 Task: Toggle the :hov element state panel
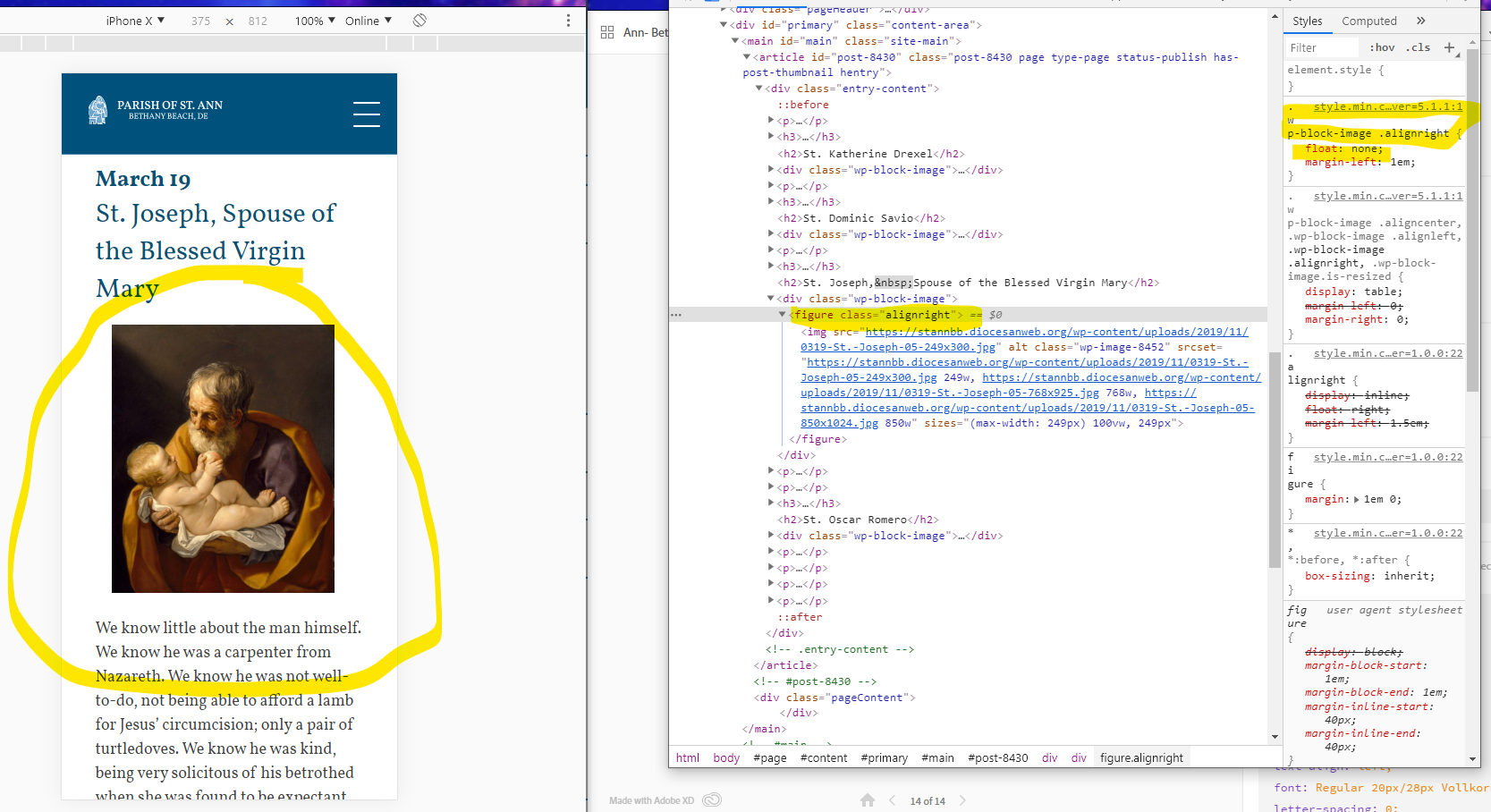pos(1382,47)
